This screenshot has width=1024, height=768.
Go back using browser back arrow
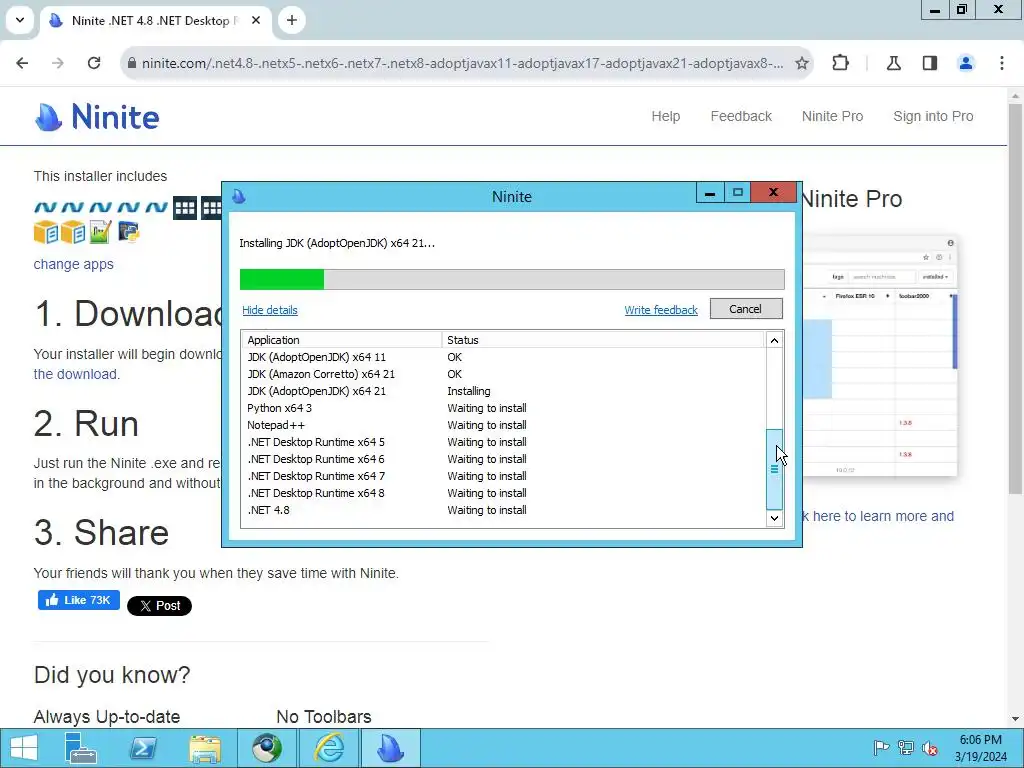click(x=22, y=63)
